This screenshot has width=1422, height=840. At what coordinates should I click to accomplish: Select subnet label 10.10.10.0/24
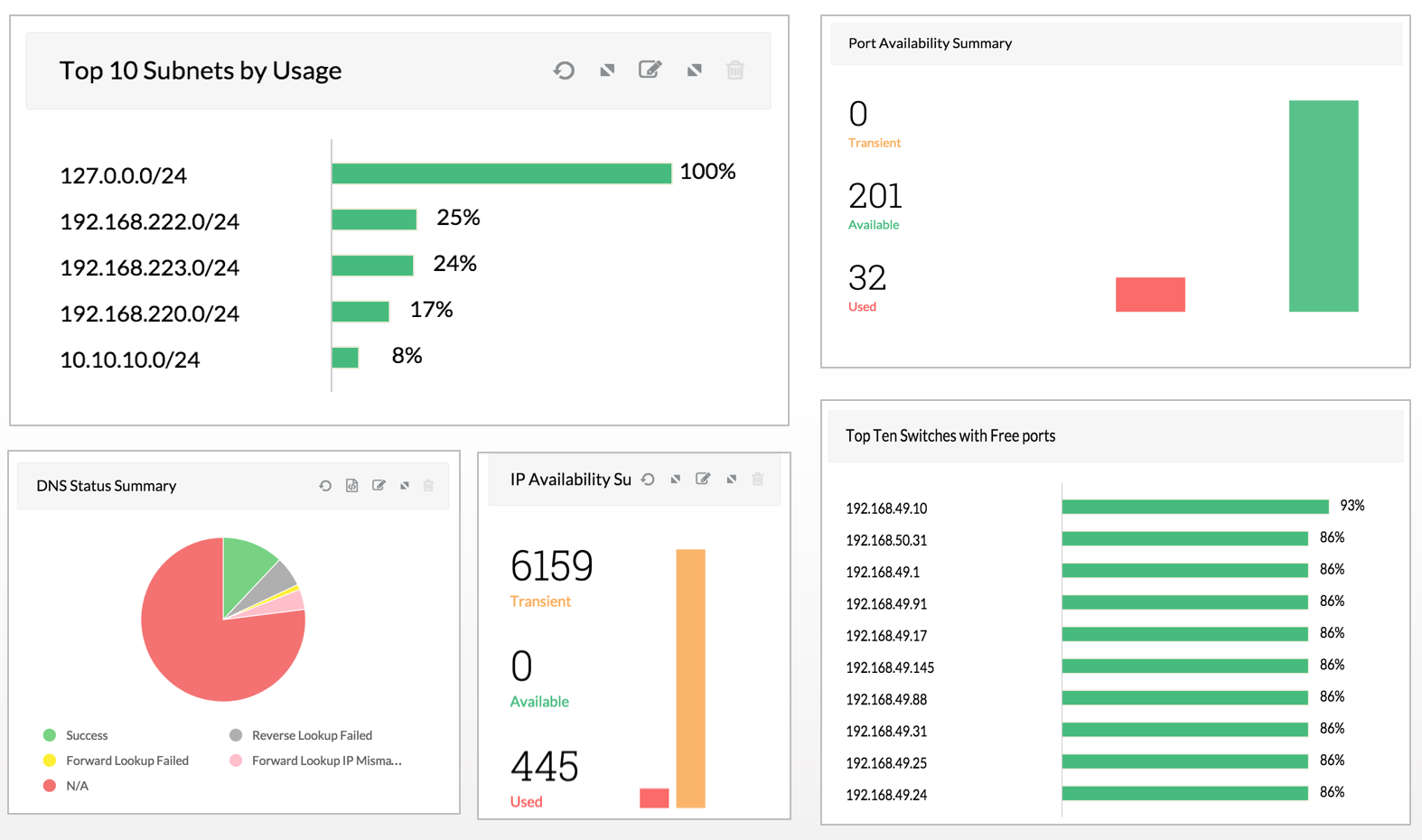point(129,360)
